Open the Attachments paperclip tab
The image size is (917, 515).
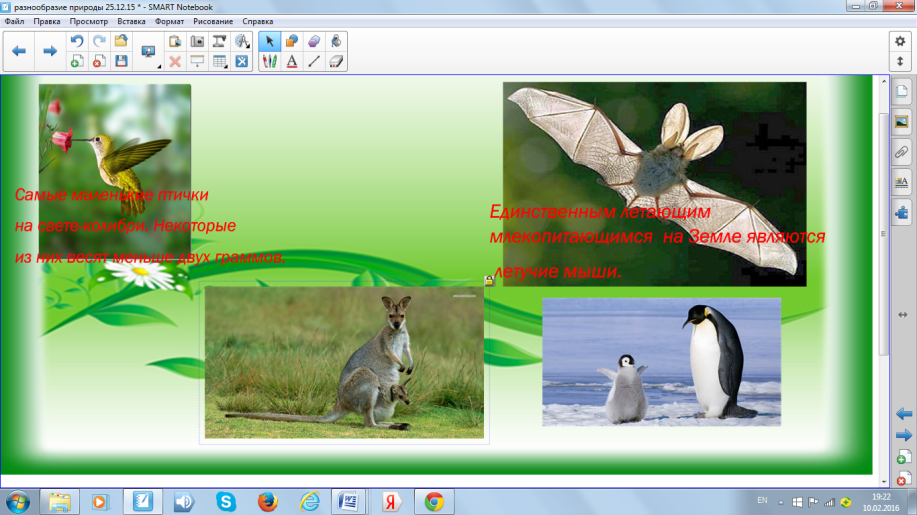click(901, 152)
